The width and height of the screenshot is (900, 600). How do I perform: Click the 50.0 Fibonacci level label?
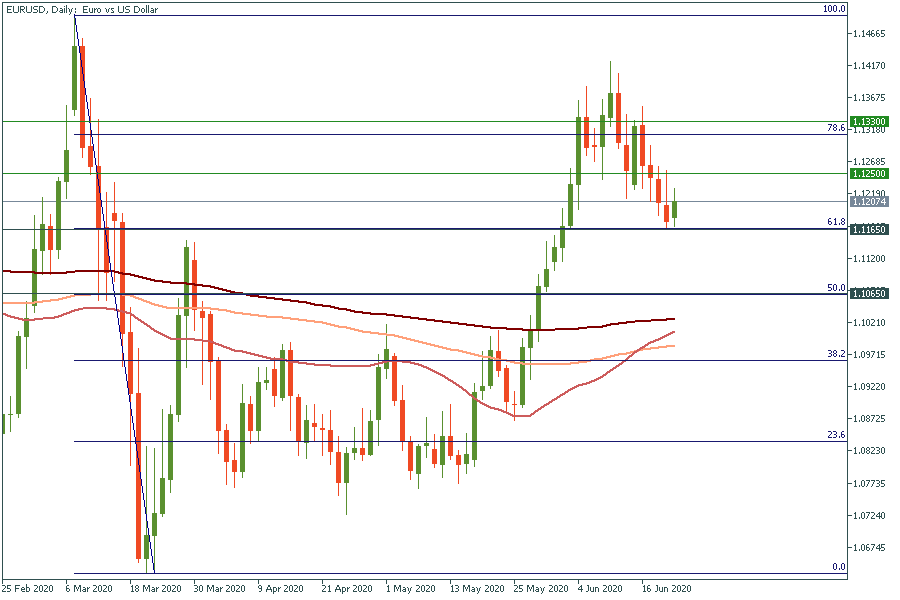tap(836, 288)
